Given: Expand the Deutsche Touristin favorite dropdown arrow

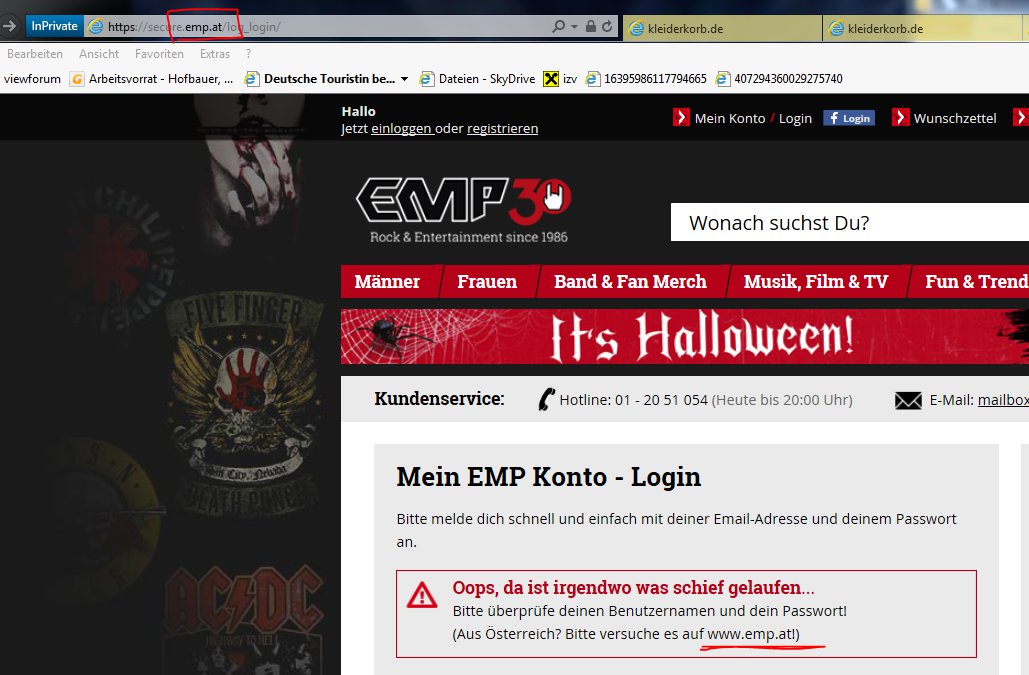Looking at the screenshot, I should tap(404, 79).
